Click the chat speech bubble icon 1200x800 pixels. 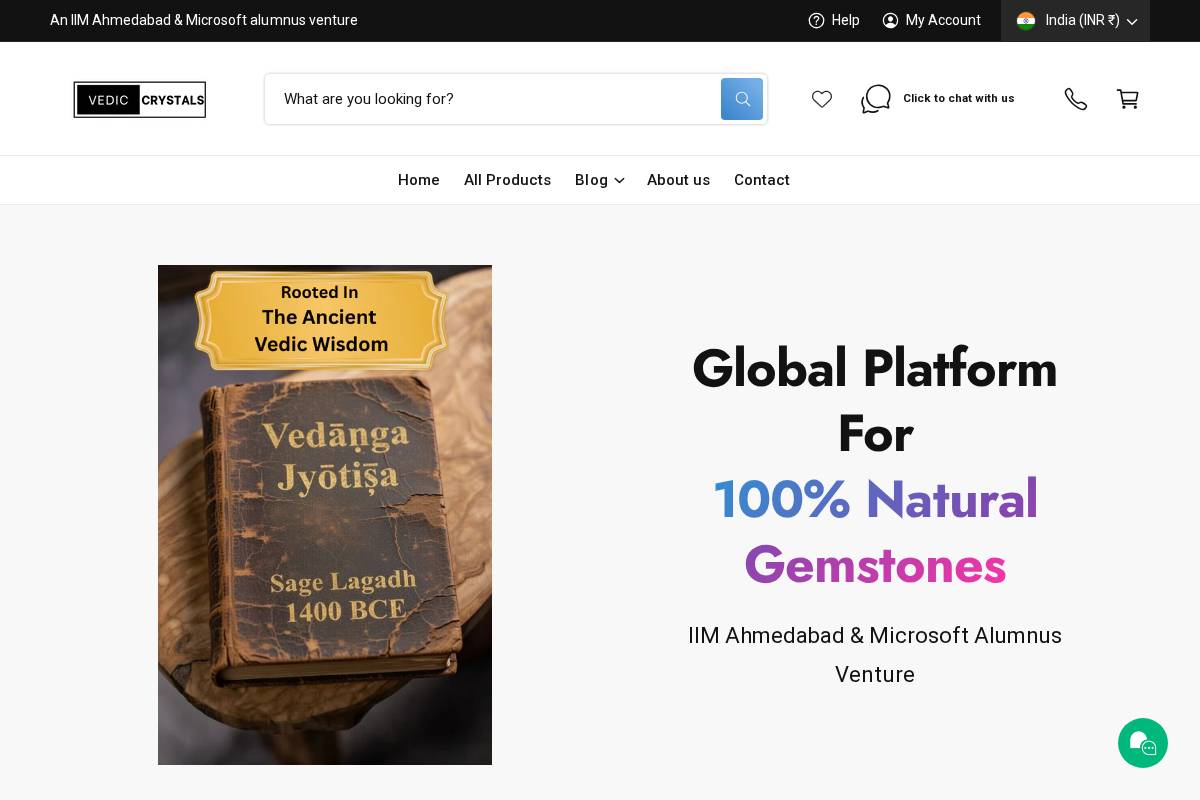pos(876,99)
